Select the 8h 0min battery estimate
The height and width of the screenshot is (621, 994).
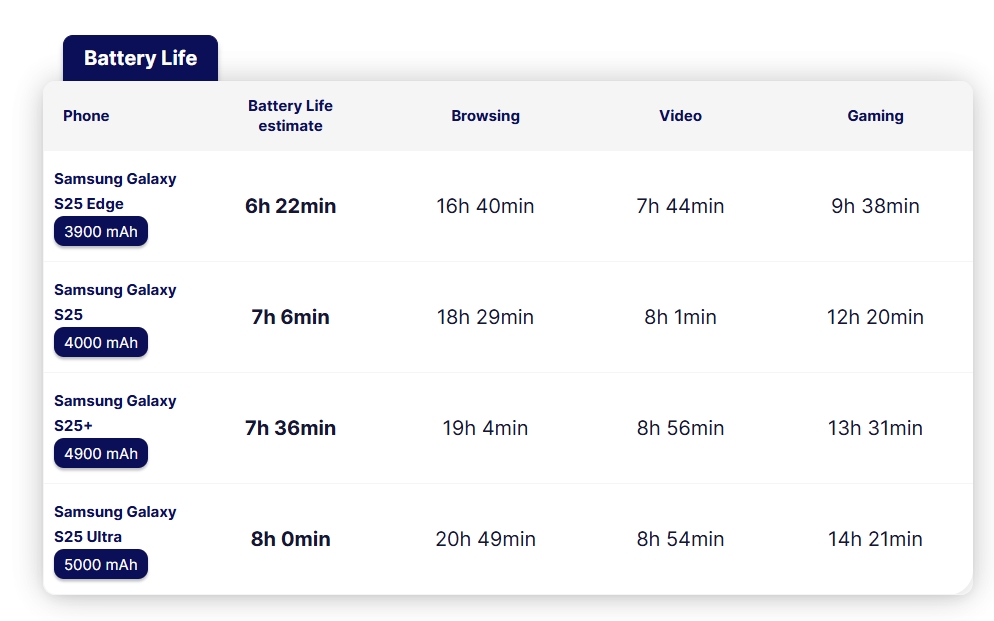290,539
